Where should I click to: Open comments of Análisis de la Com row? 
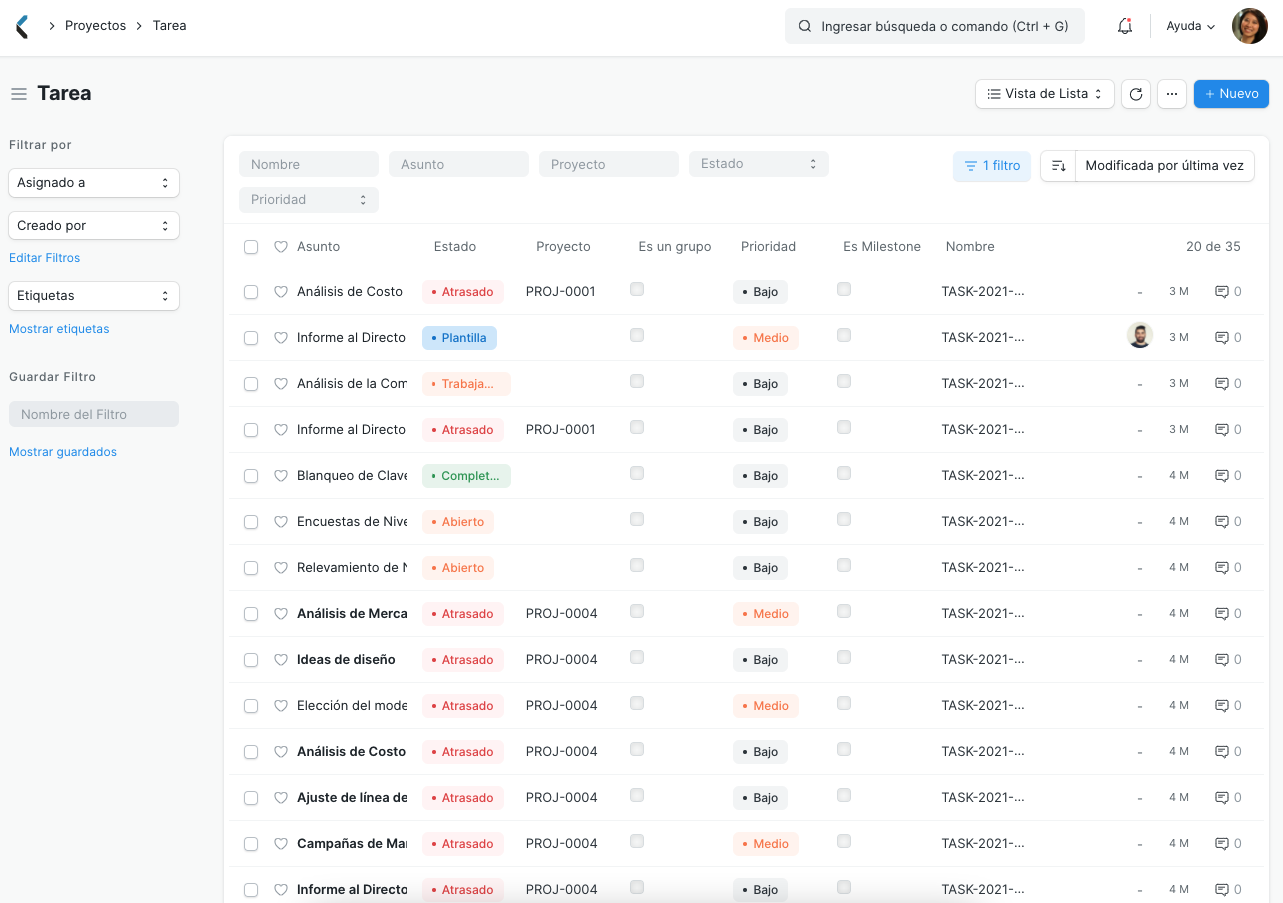pos(1228,384)
